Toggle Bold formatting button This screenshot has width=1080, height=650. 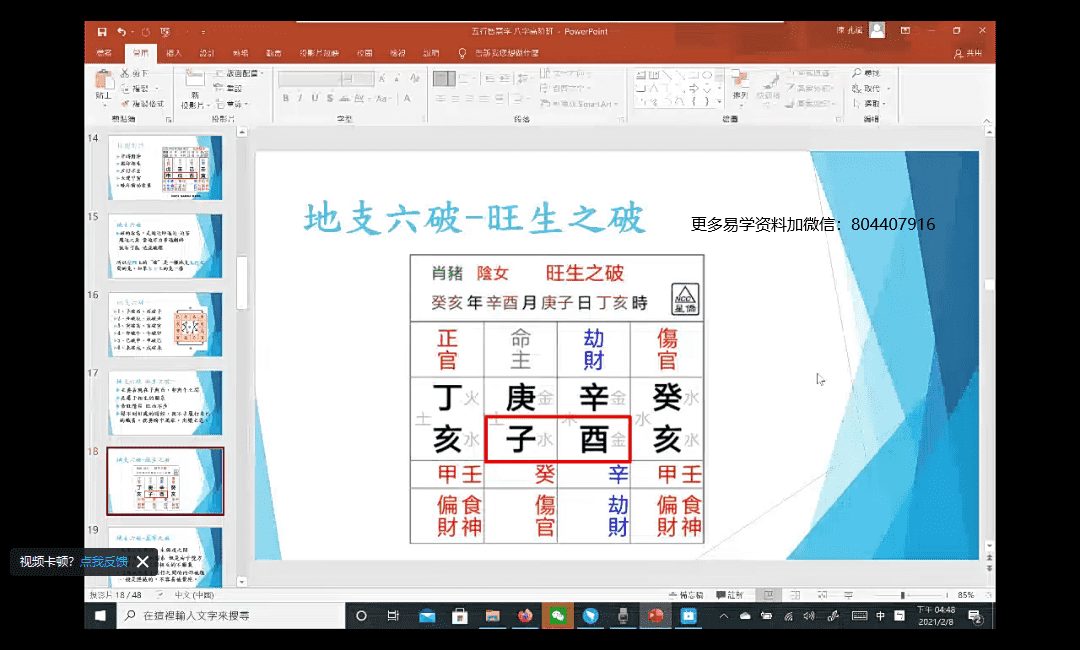286,98
